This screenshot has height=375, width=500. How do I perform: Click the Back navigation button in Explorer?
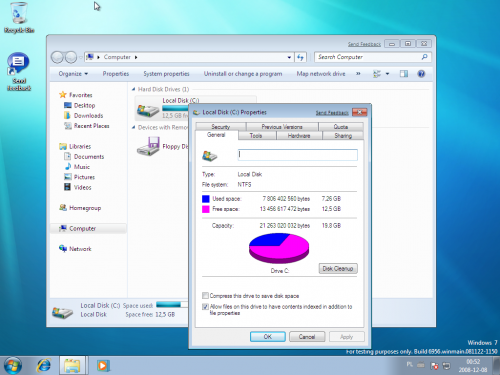tap(57, 57)
